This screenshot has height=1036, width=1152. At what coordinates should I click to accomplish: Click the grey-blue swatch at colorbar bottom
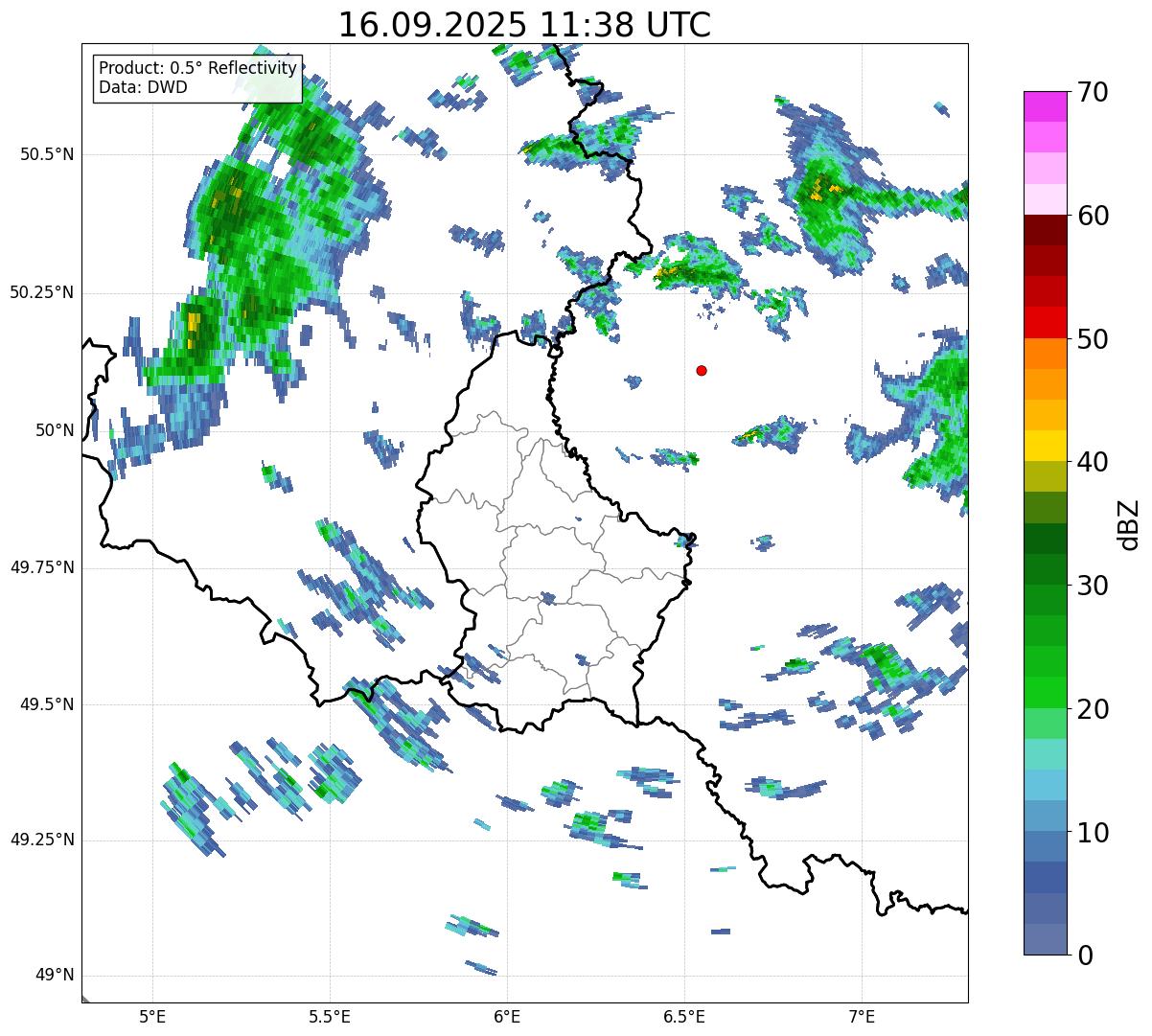[x=1045, y=939]
